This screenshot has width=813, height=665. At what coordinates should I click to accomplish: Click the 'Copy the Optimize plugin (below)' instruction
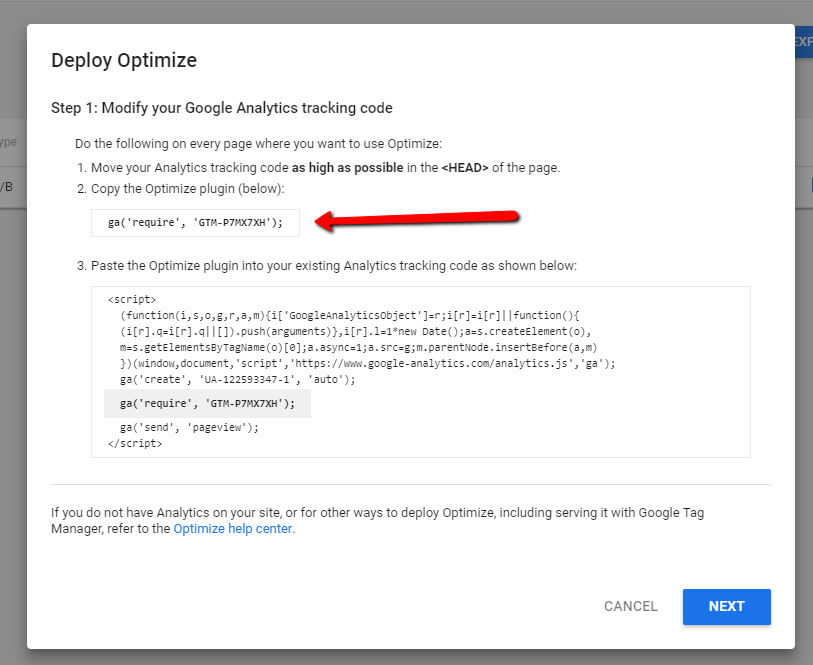click(188, 189)
